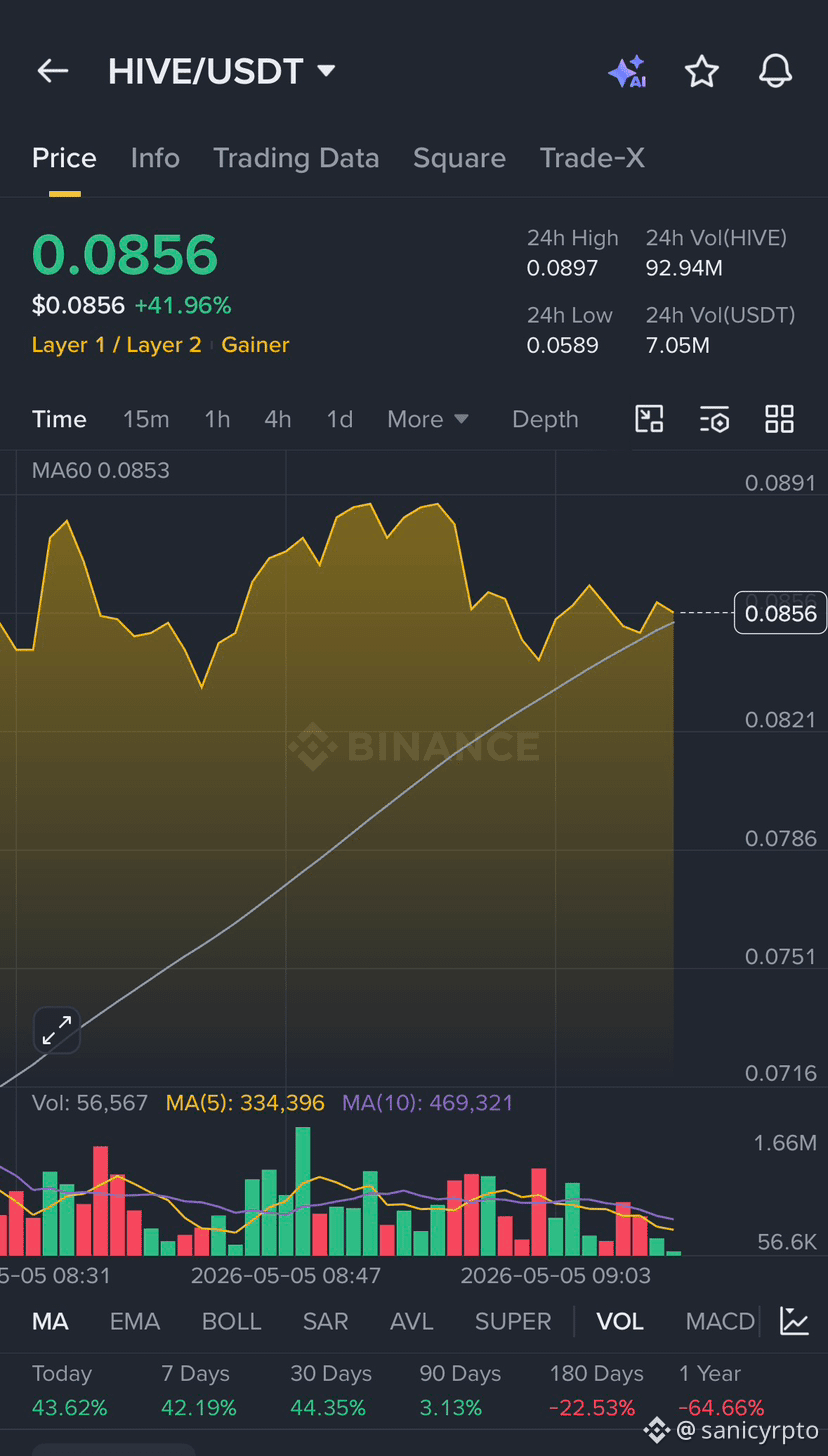Click the 24h Vol(USDT) 7.05M value

coord(678,345)
